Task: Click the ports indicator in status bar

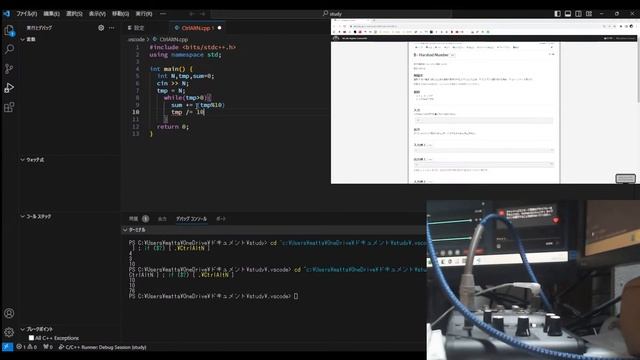Action: [48, 347]
